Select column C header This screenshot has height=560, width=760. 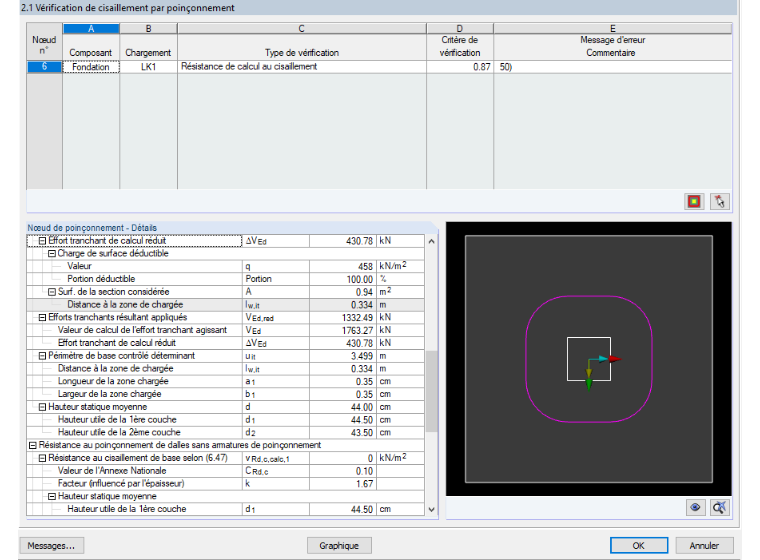(x=301, y=29)
